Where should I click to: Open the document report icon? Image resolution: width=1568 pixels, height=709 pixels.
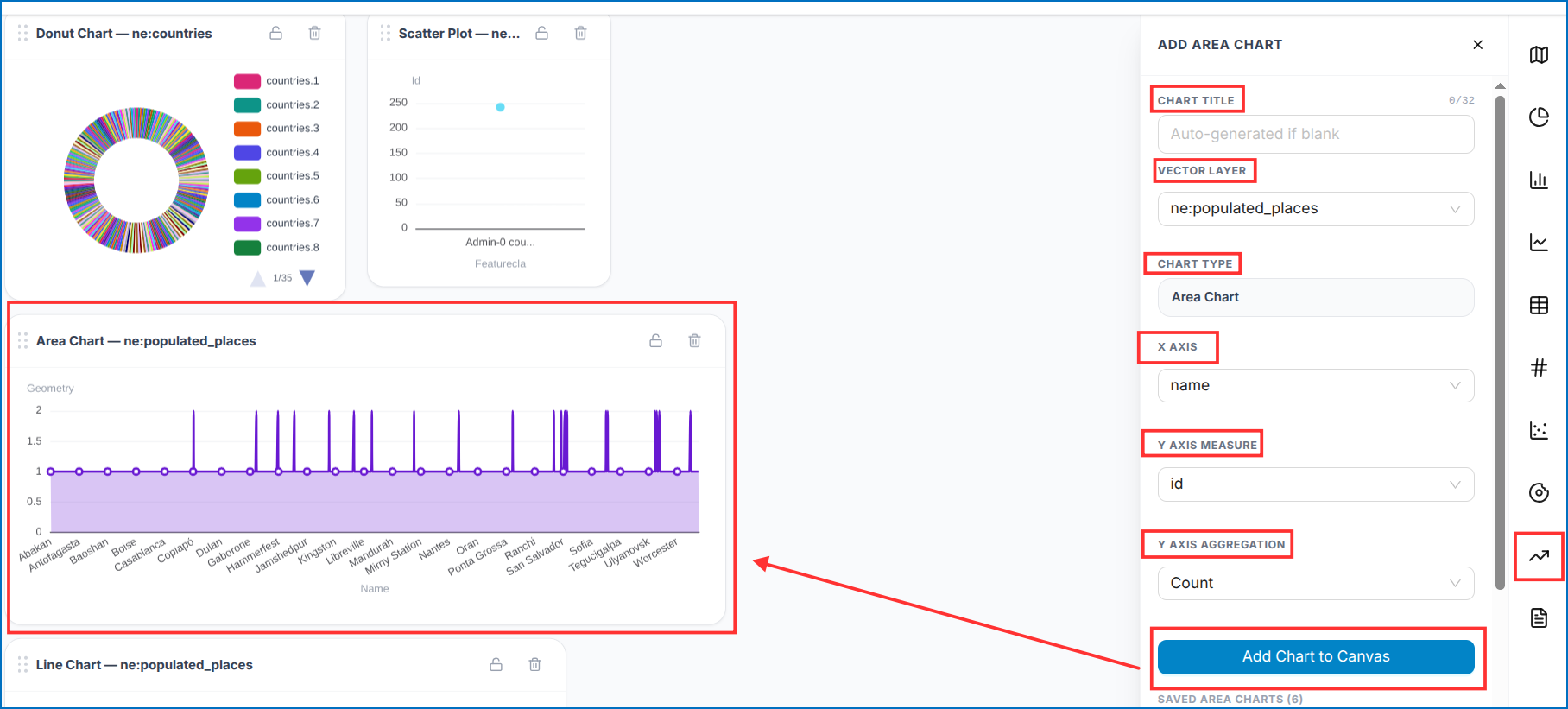1539,617
